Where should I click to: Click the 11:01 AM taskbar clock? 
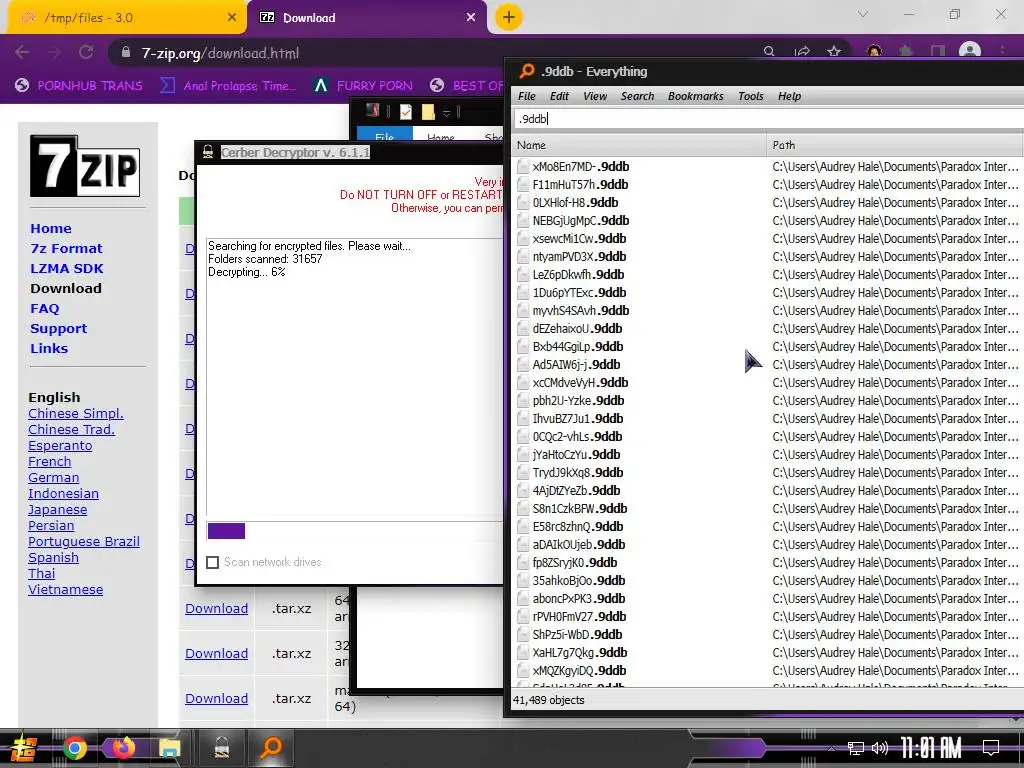tap(931, 748)
